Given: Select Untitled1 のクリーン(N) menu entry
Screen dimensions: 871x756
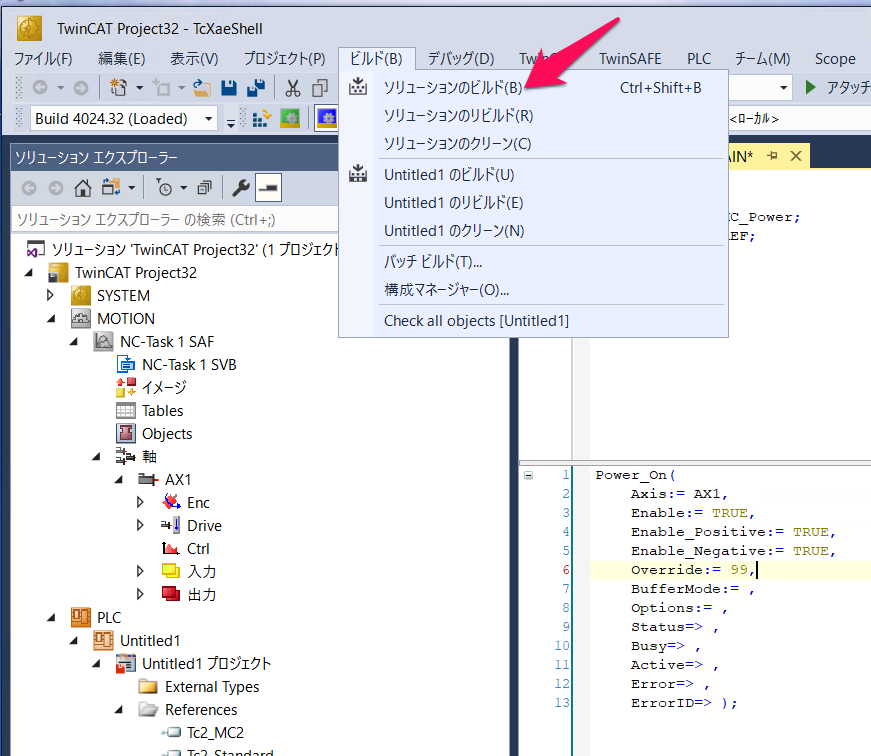Looking at the screenshot, I should point(533,231).
